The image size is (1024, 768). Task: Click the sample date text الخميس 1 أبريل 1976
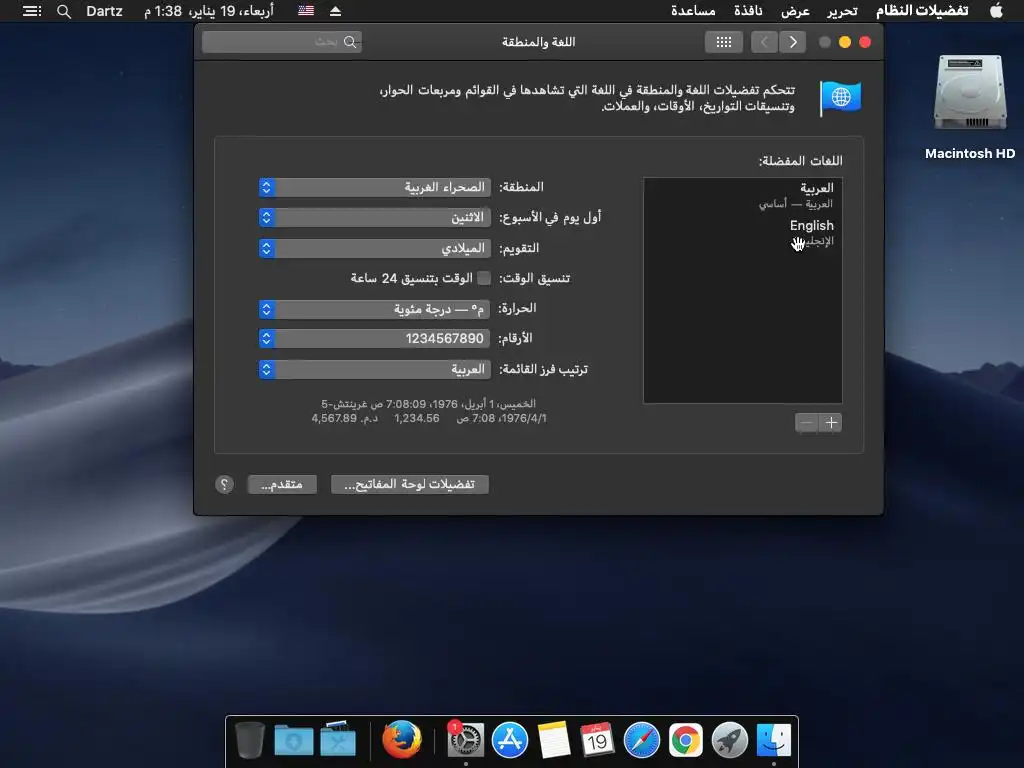pyautogui.click(x=428, y=404)
